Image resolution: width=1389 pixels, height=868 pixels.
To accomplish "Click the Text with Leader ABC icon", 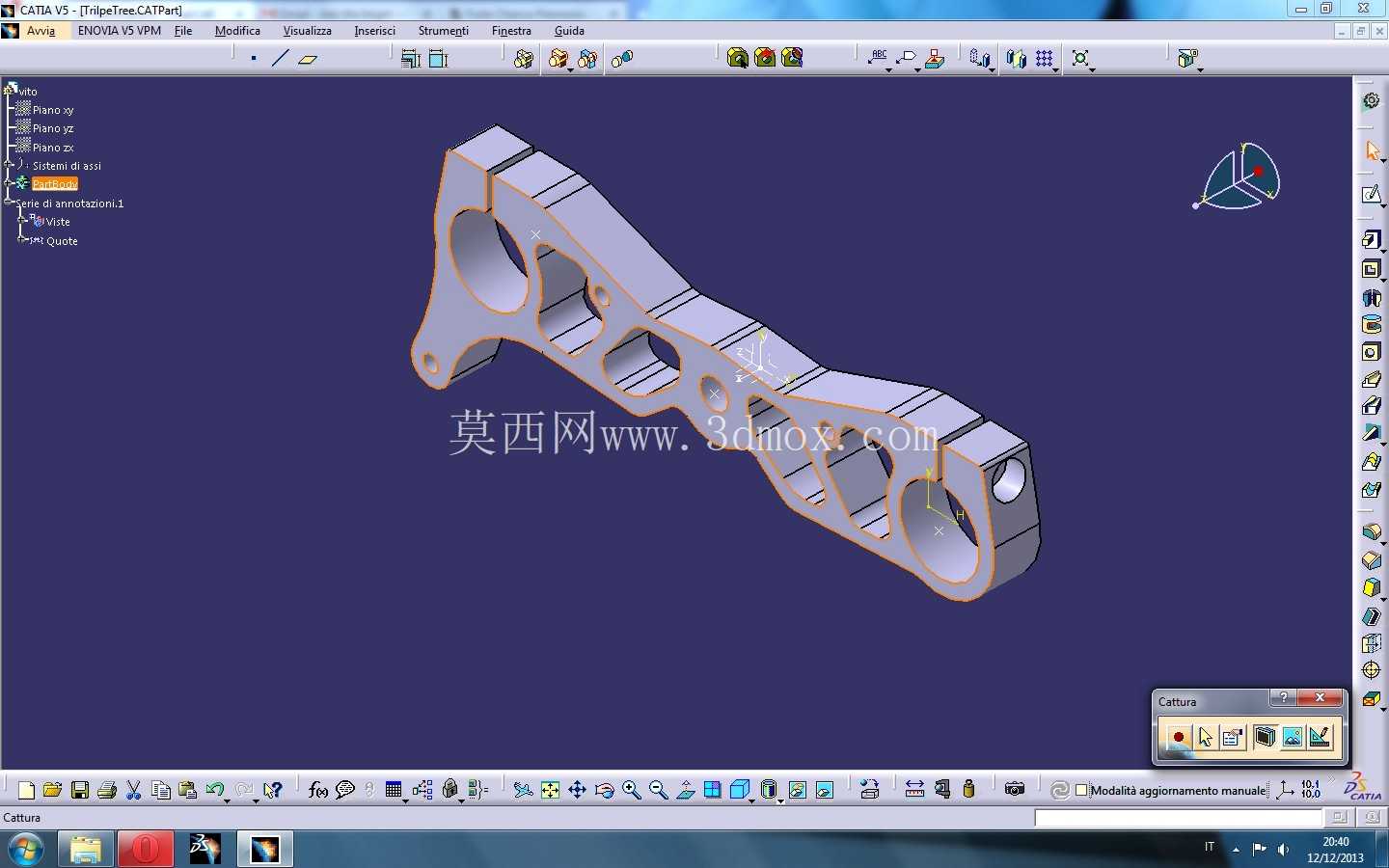I will pyautogui.click(x=878, y=58).
